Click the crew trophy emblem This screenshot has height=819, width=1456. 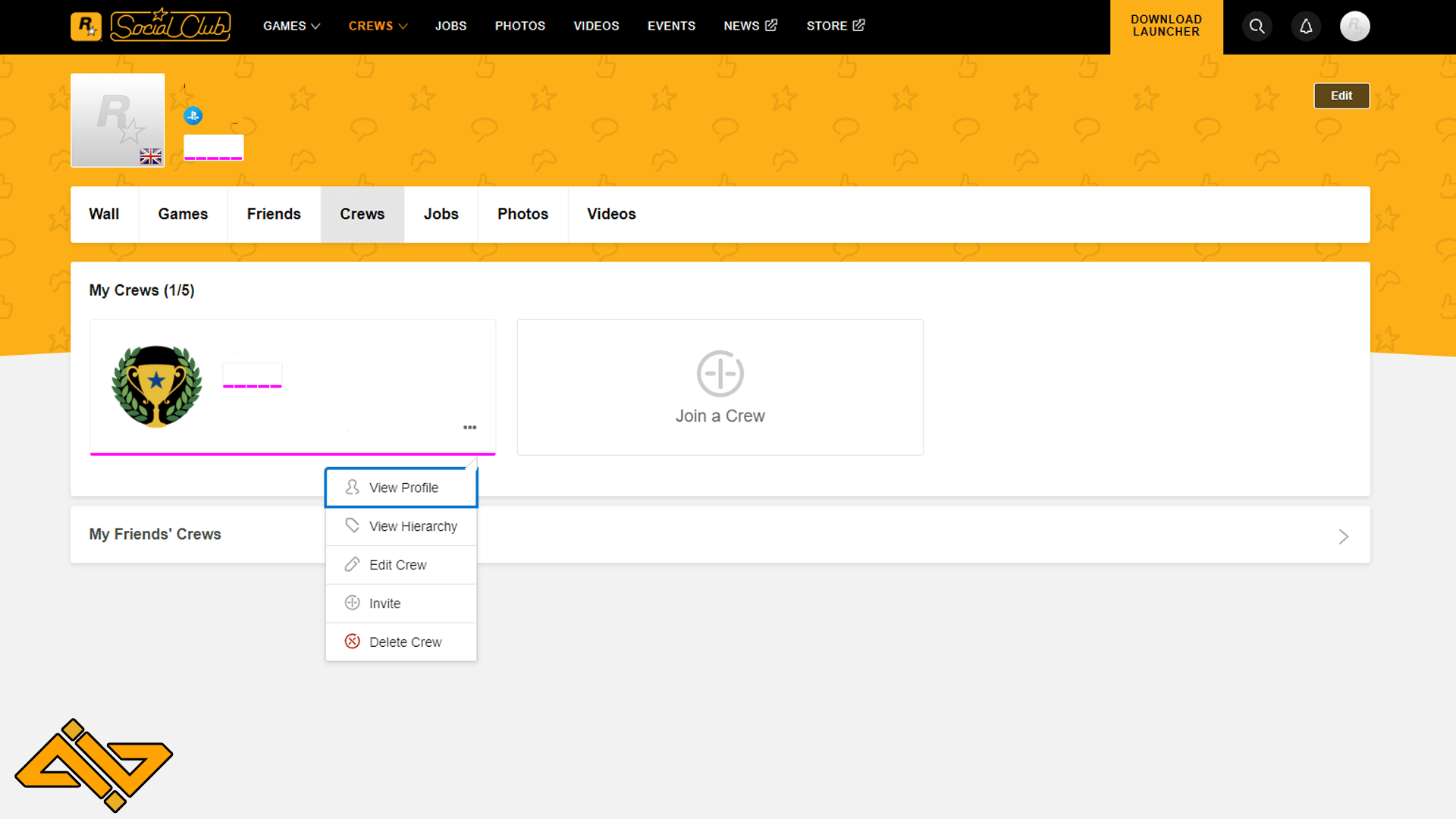157,387
